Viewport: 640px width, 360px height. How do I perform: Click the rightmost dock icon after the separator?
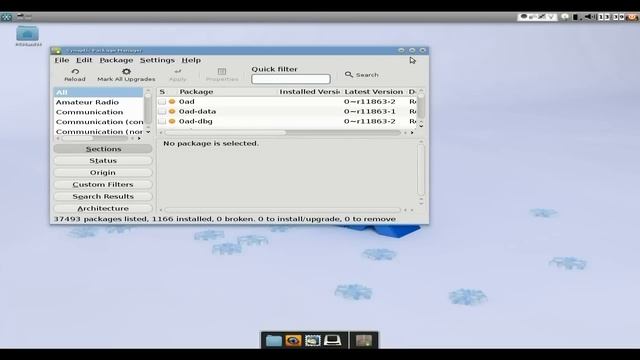click(x=363, y=340)
